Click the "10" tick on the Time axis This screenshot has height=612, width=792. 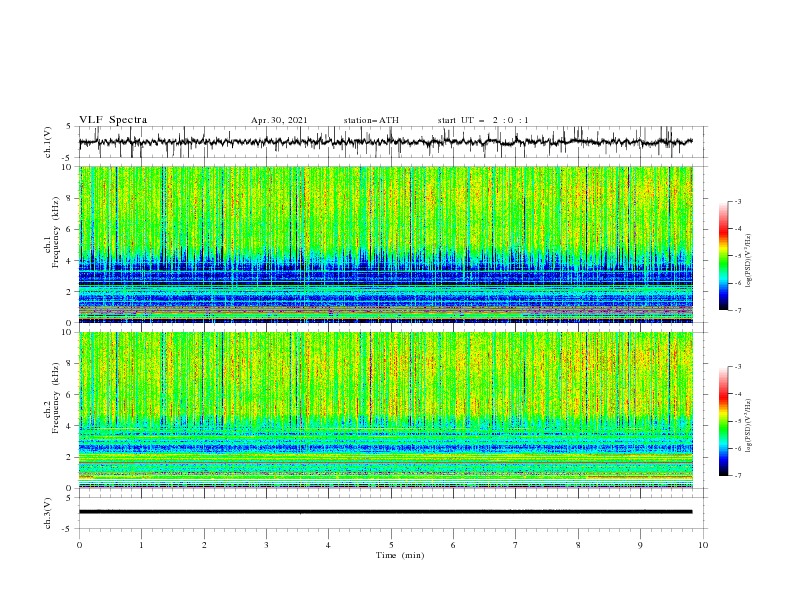click(x=703, y=545)
